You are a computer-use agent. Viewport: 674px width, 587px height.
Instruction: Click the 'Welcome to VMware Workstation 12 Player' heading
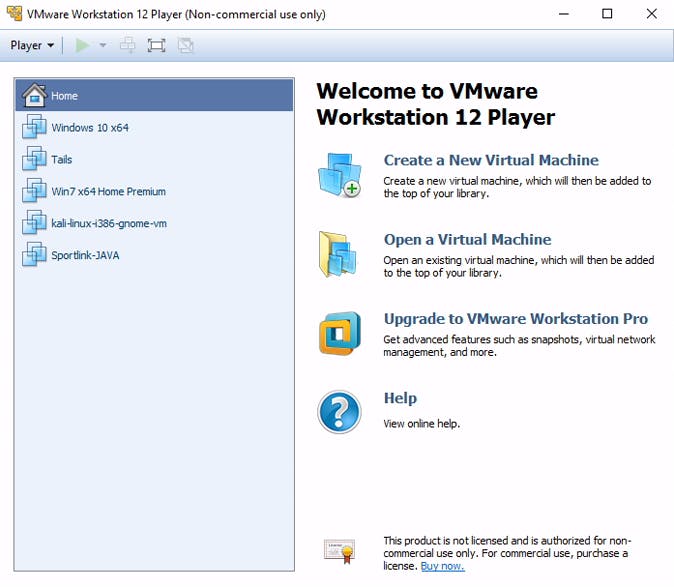click(435, 104)
